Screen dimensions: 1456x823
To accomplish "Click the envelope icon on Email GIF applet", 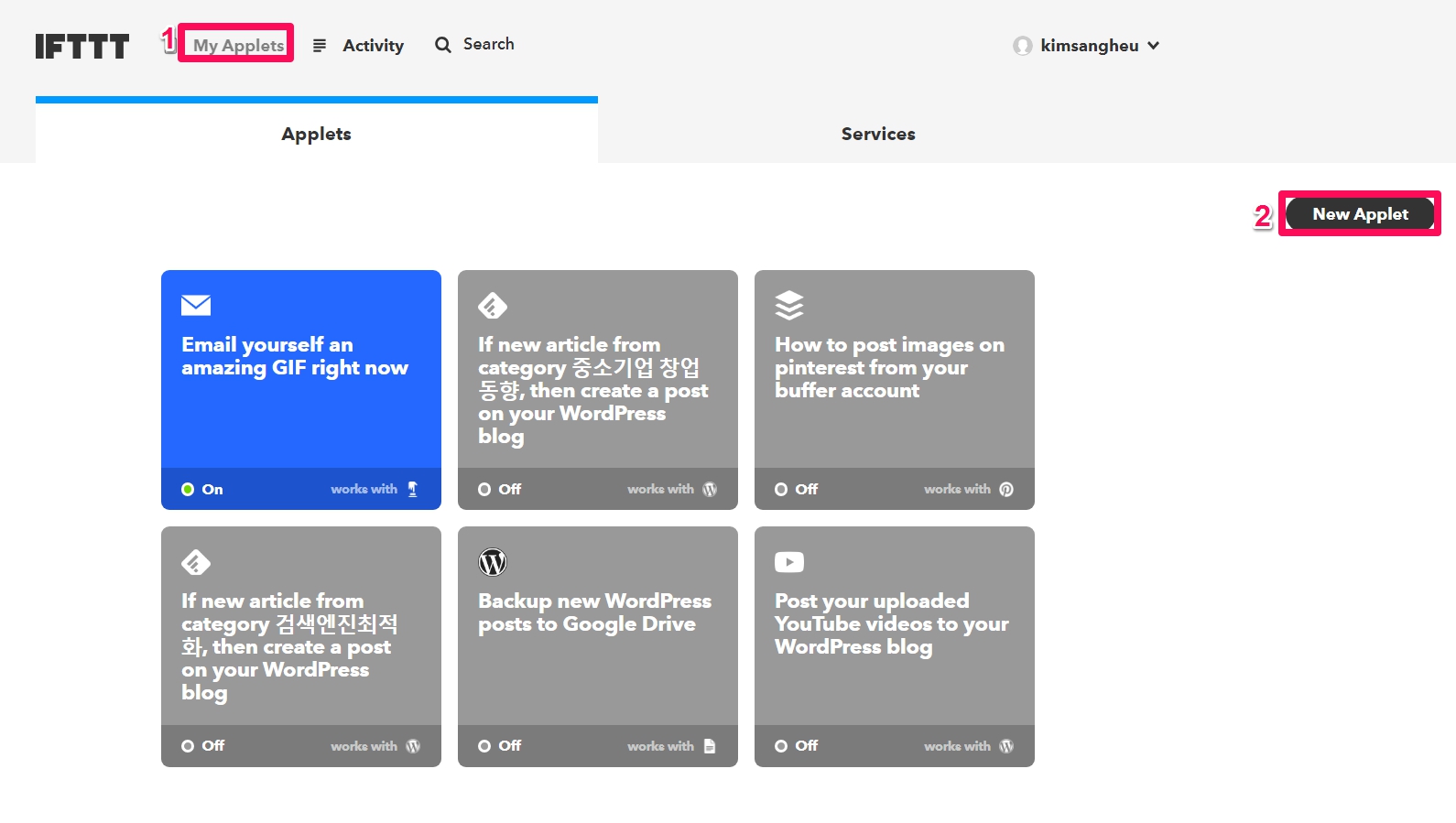I will point(196,305).
